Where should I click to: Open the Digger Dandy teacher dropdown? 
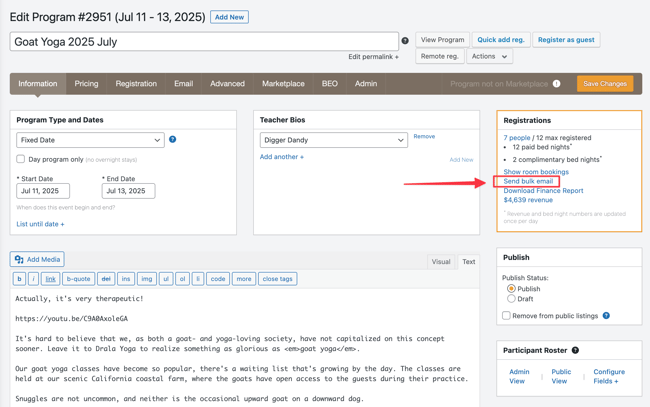(334, 140)
